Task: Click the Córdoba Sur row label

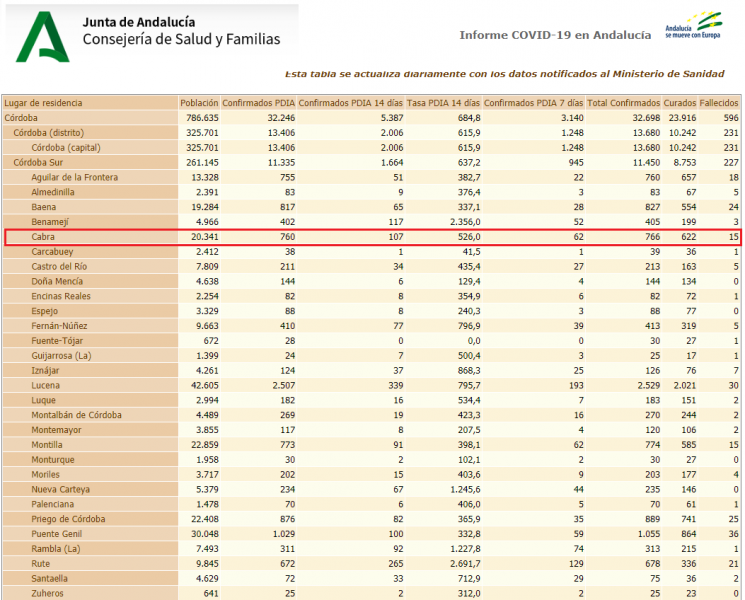Action: 38,162
